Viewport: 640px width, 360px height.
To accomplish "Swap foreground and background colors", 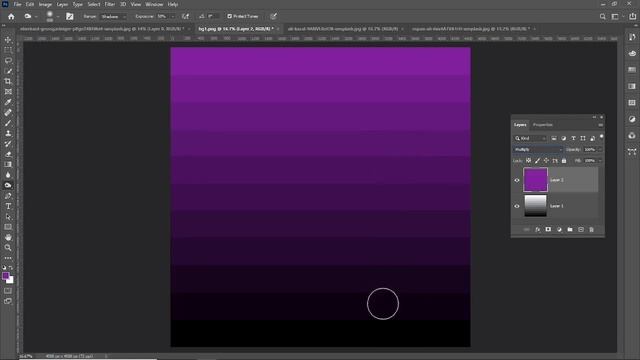I will tap(11, 268).
